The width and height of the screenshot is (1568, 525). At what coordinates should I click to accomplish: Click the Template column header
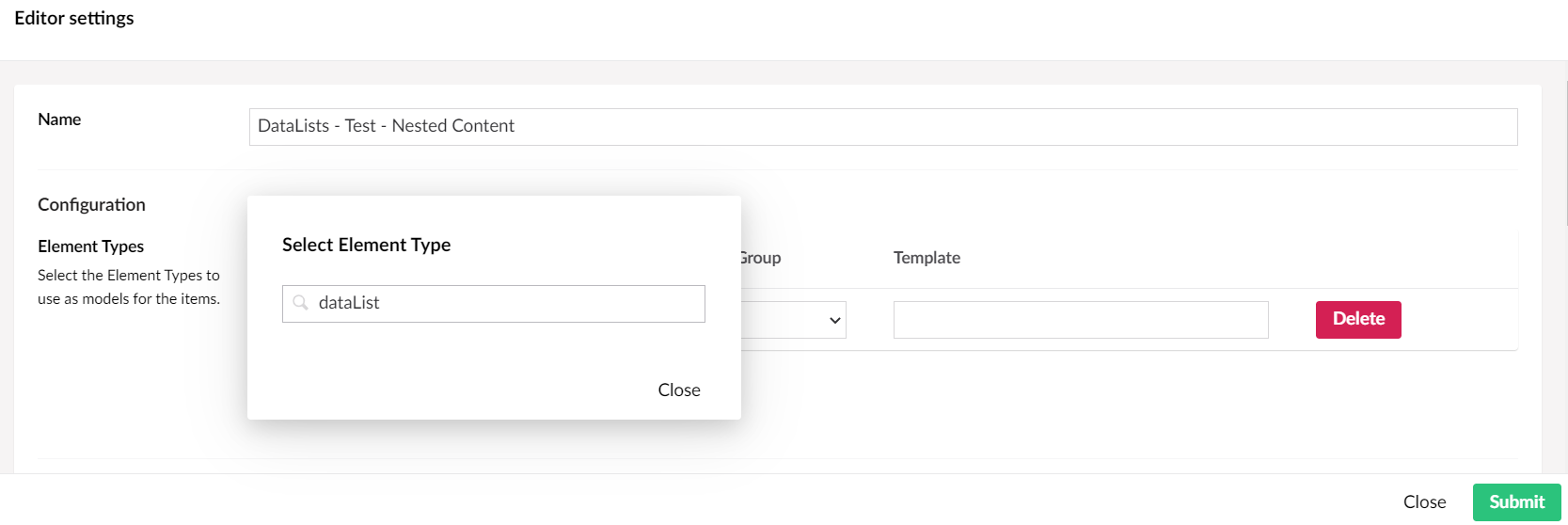(927, 258)
